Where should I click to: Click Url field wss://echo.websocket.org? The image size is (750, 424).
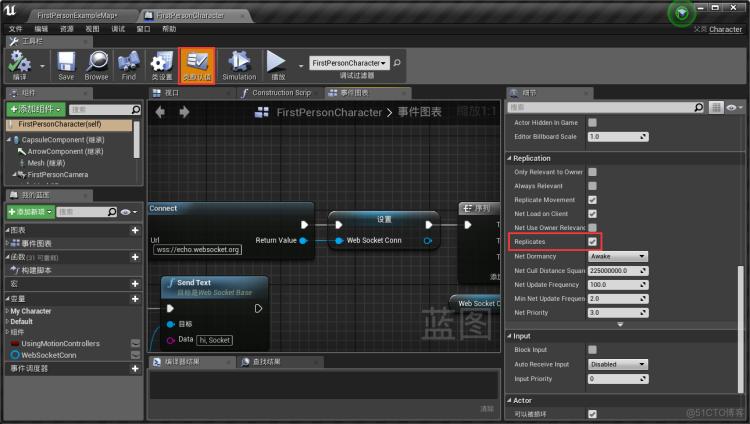click(198, 250)
